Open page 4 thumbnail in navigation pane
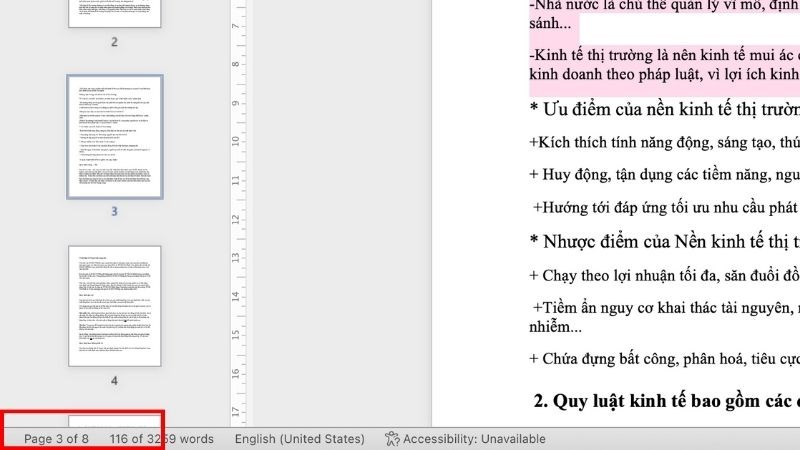This screenshot has height=450, width=800. coord(115,306)
